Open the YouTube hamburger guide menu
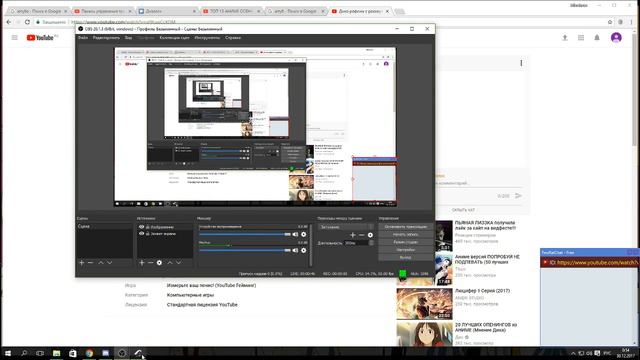Viewport: 640px width, 360px height. (15, 38)
